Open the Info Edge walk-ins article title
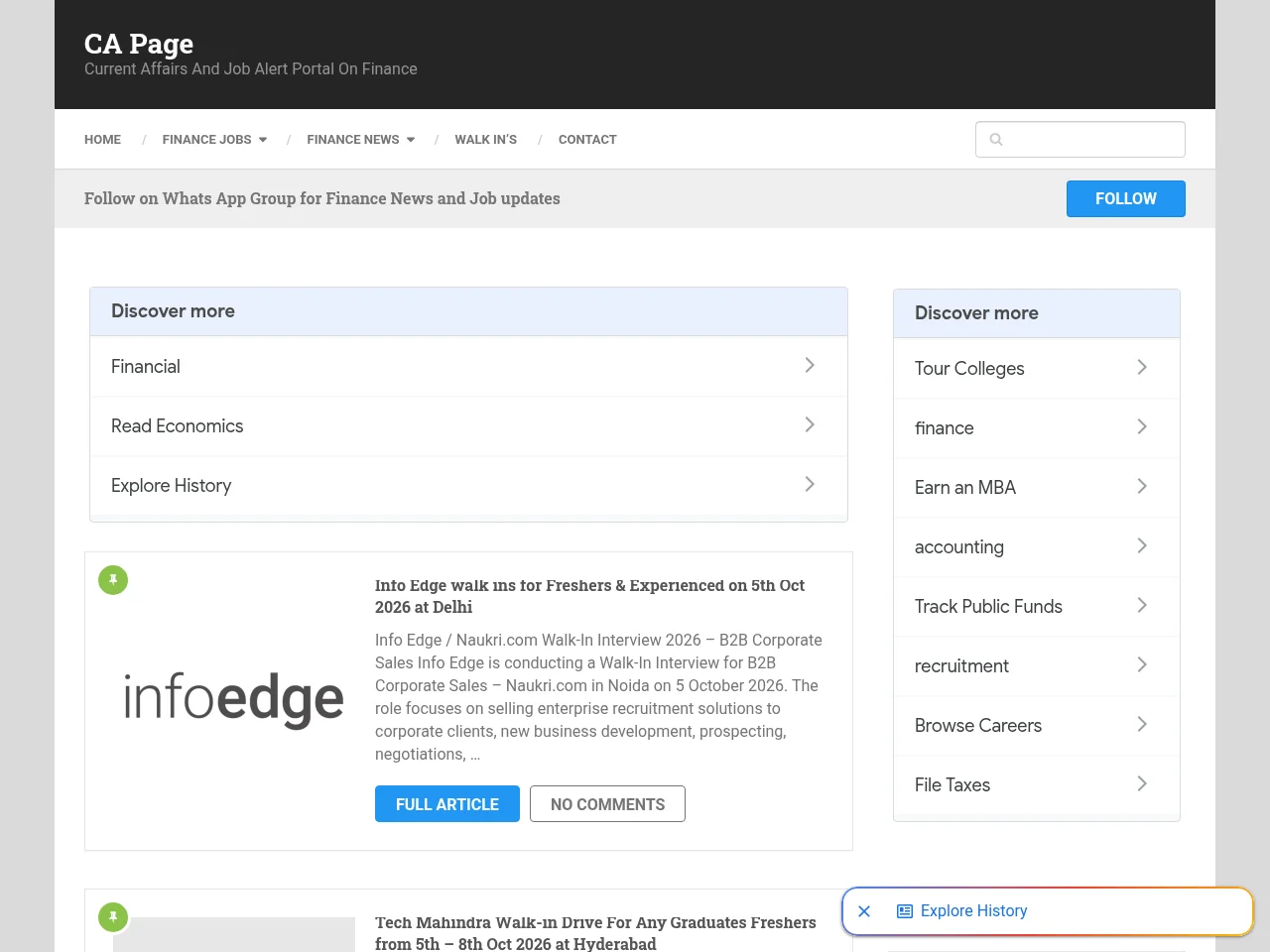Image resolution: width=1270 pixels, height=952 pixels. [x=589, y=596]
